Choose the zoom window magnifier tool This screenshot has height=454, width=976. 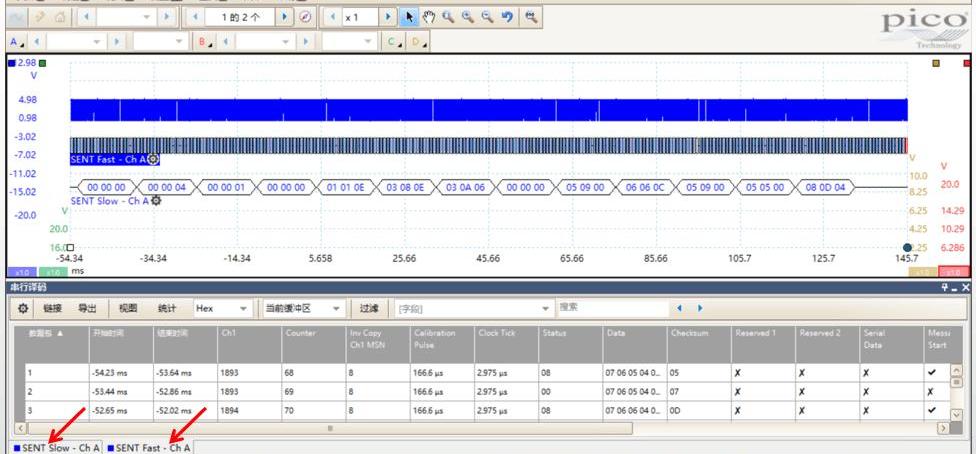click(448, 17)
